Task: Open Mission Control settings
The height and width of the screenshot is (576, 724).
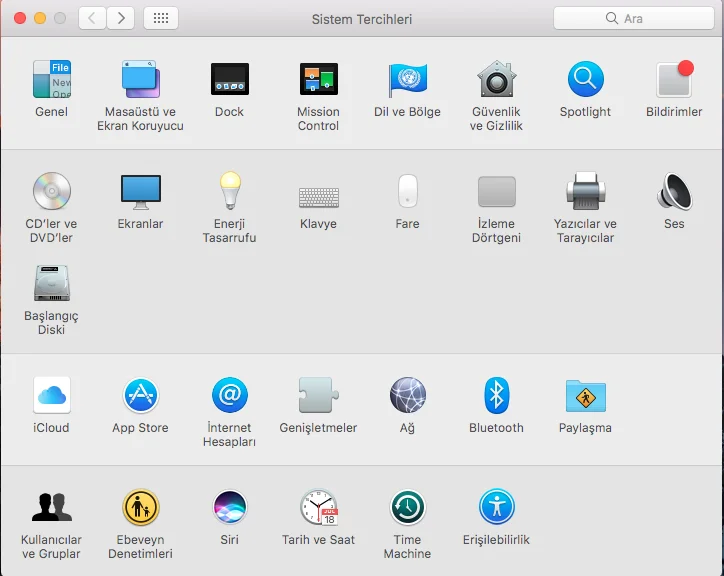Action: (318, 80)
